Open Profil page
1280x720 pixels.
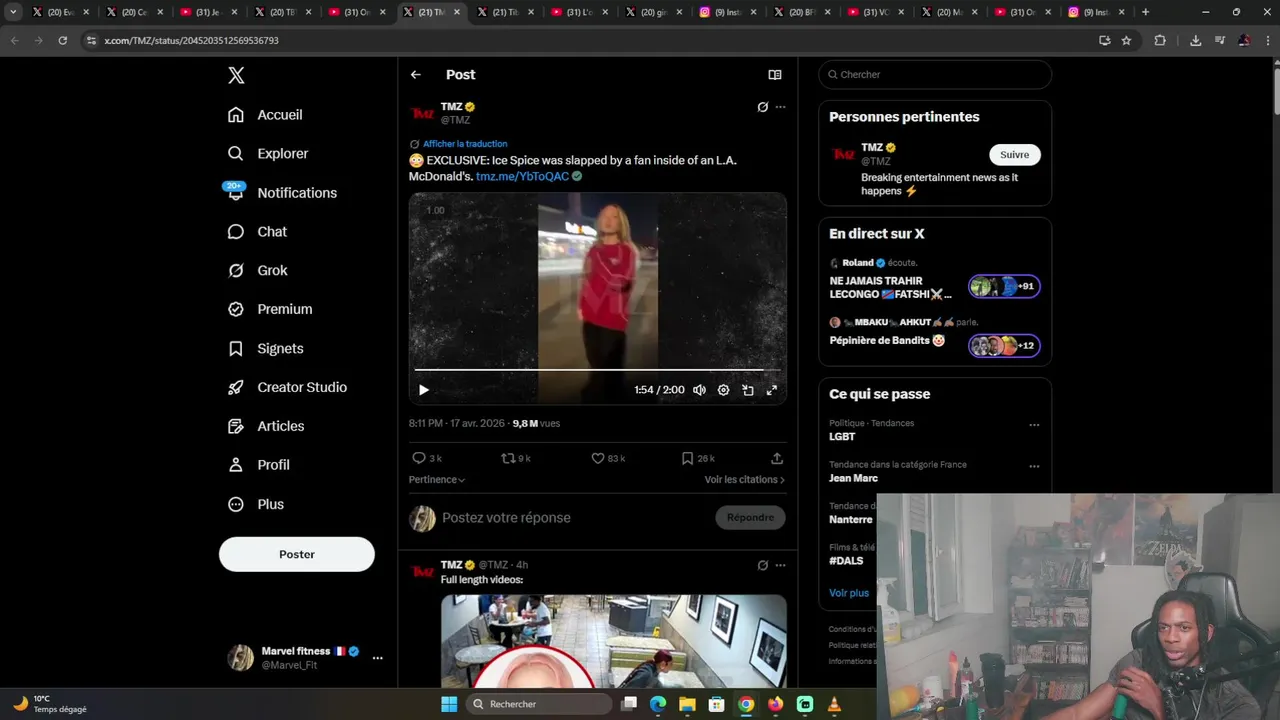(258, 465)
